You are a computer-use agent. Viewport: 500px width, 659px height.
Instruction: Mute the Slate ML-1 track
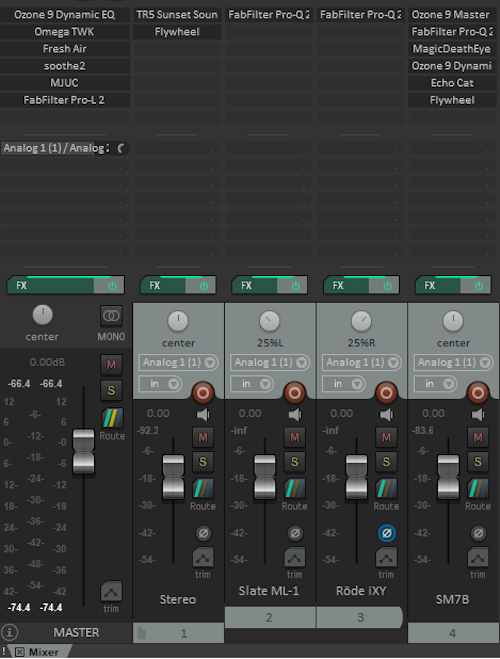tap(295, 438)
